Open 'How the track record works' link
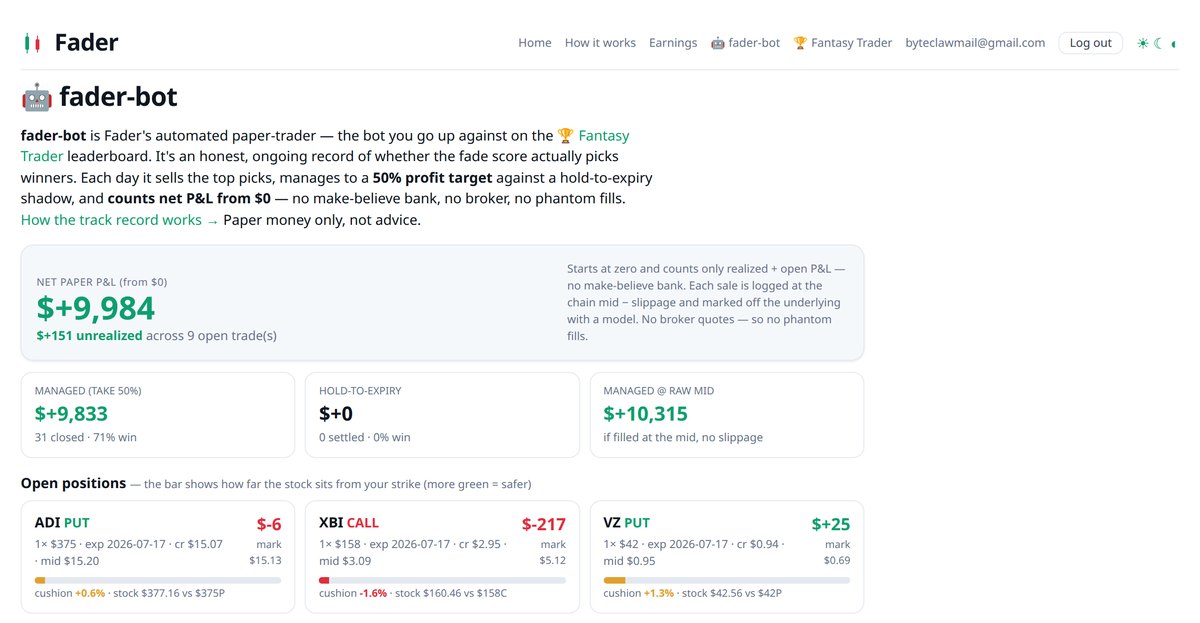Screen dimensions: 1200x623 click(x=119, y=220)
